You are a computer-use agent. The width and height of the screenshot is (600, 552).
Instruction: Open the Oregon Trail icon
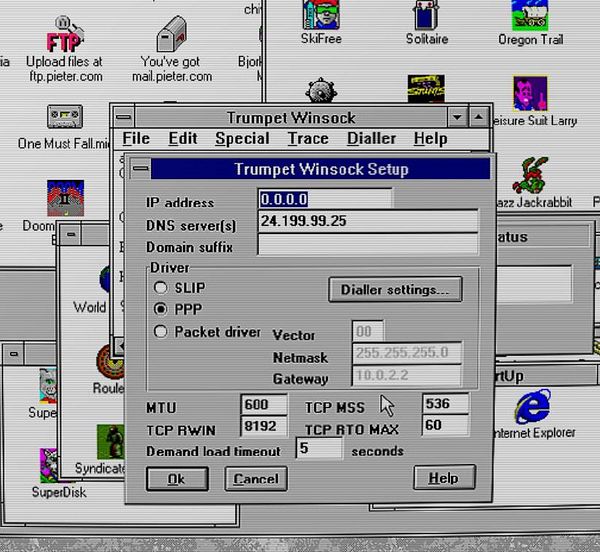[530, 15]
